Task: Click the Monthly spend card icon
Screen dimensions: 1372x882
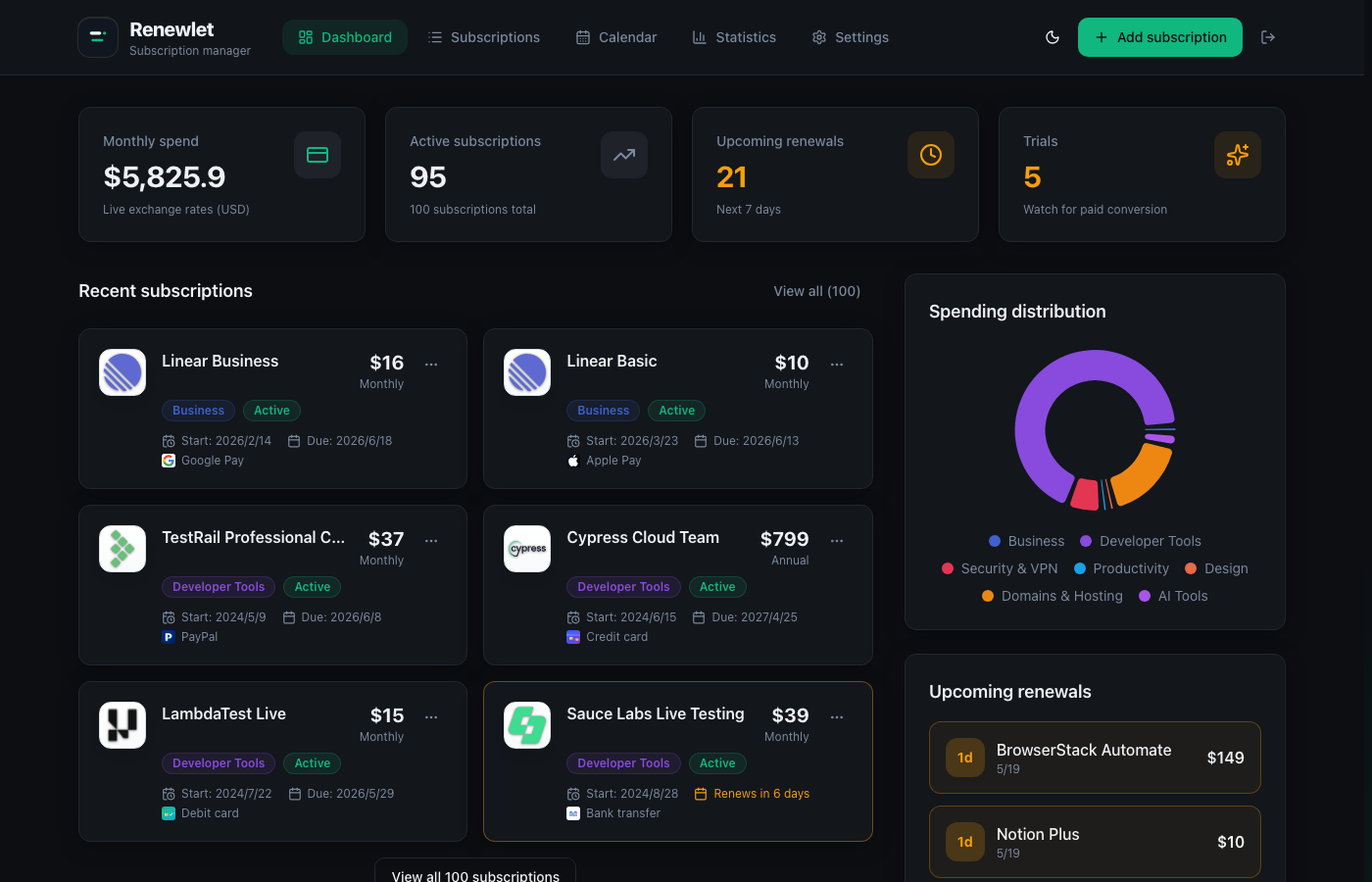Action: (318, 155)
